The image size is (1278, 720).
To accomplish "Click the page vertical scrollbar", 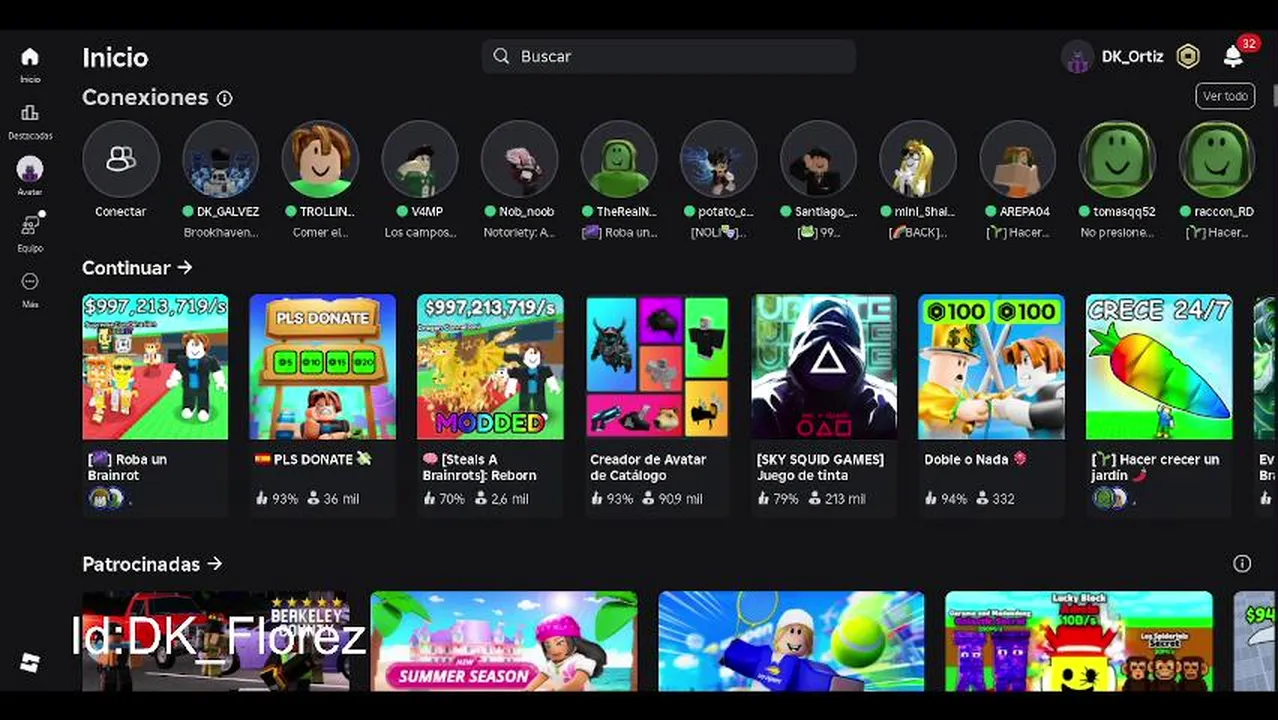I will coord(1275,95).
